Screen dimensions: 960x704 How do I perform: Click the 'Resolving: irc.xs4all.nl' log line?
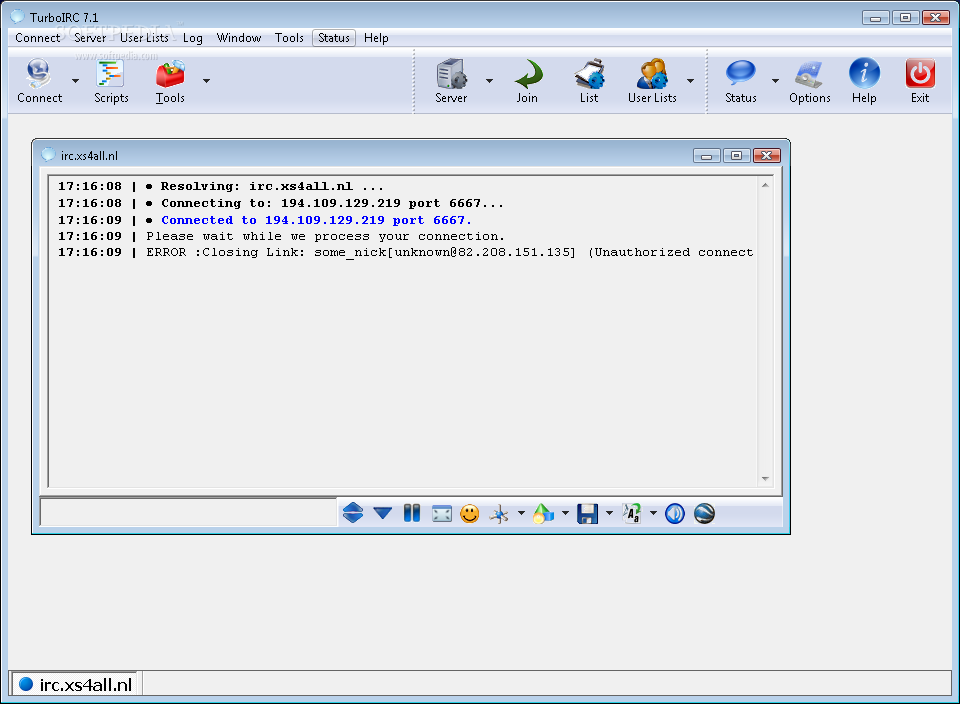(272, 186)
